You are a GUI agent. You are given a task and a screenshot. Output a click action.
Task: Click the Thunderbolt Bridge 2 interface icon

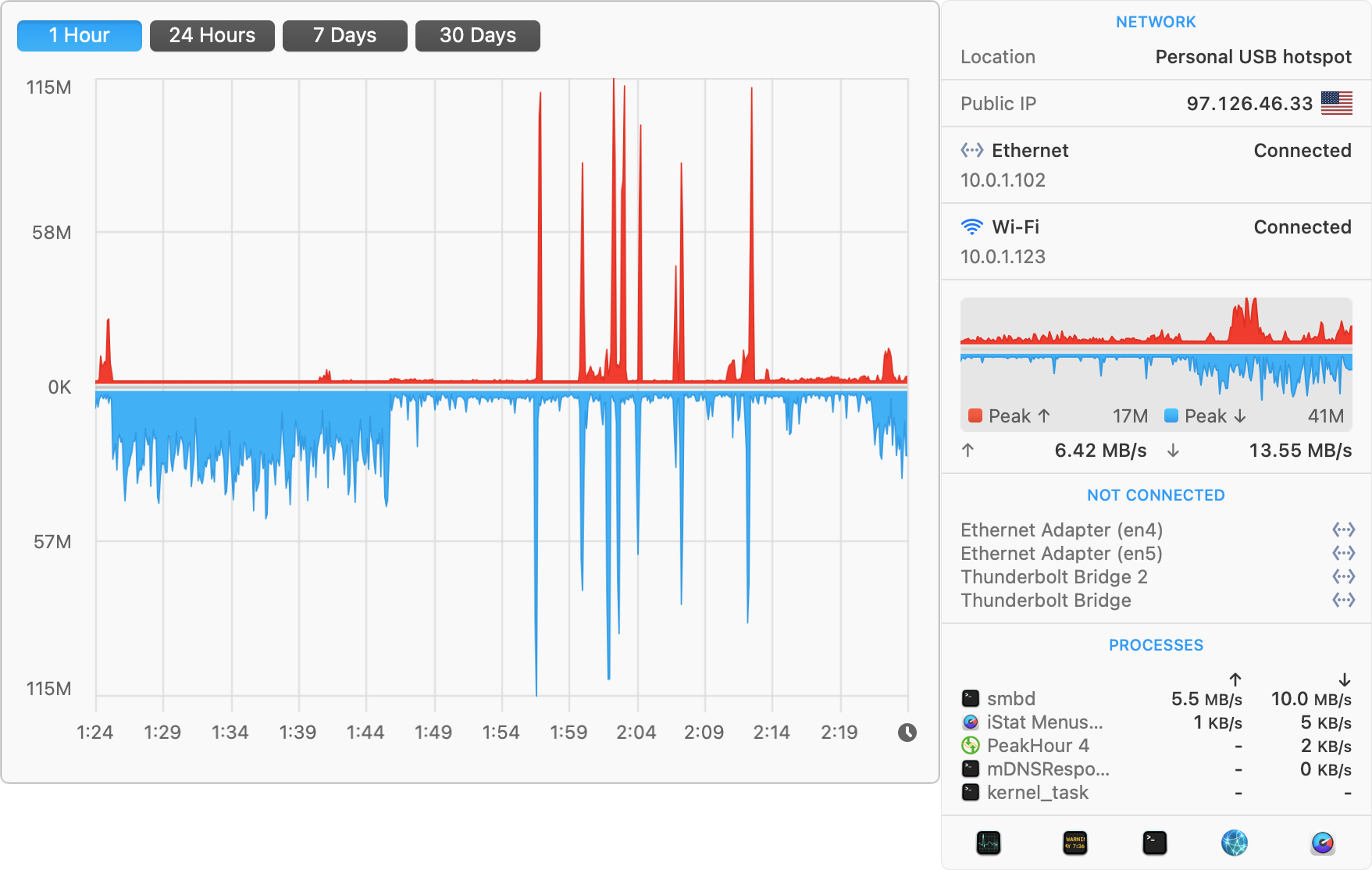[1343, 576]
